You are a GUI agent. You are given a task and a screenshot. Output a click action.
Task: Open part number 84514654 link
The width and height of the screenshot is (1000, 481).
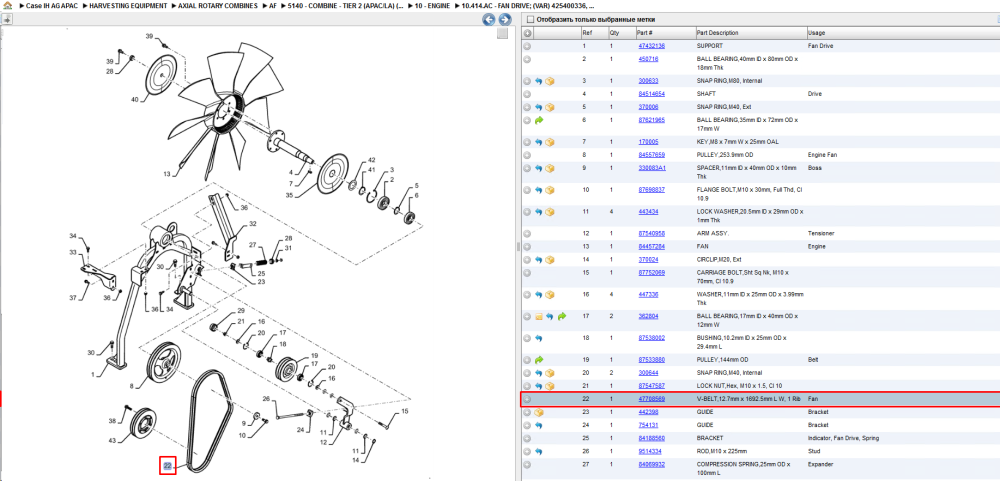click(652, 94)
